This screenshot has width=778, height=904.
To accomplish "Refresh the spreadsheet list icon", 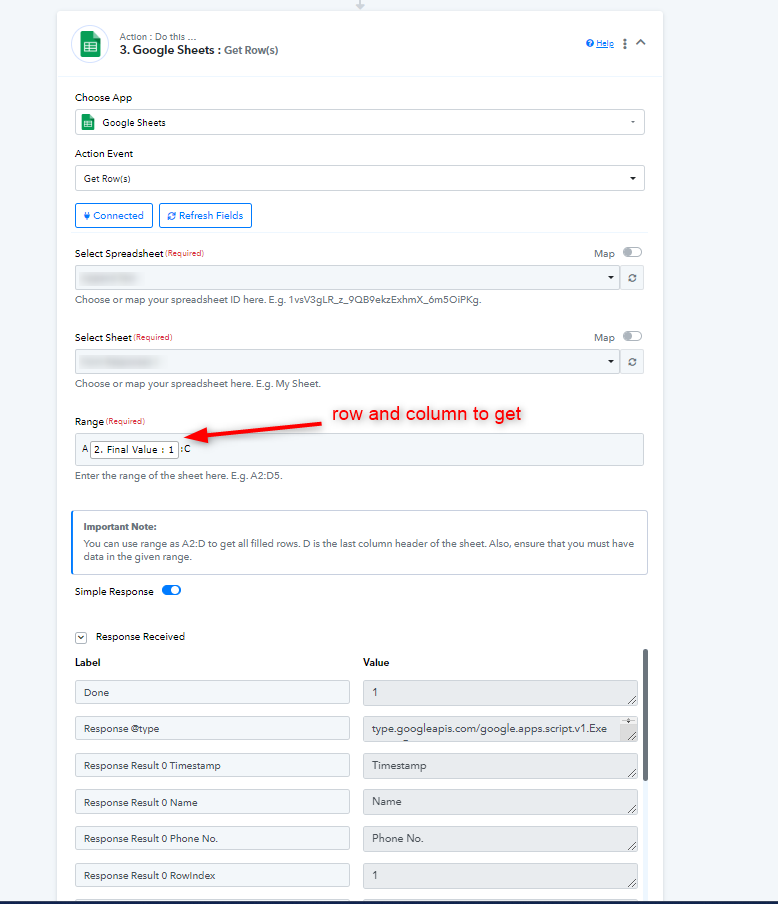I will pyautogui.click(x=632, y=278).
